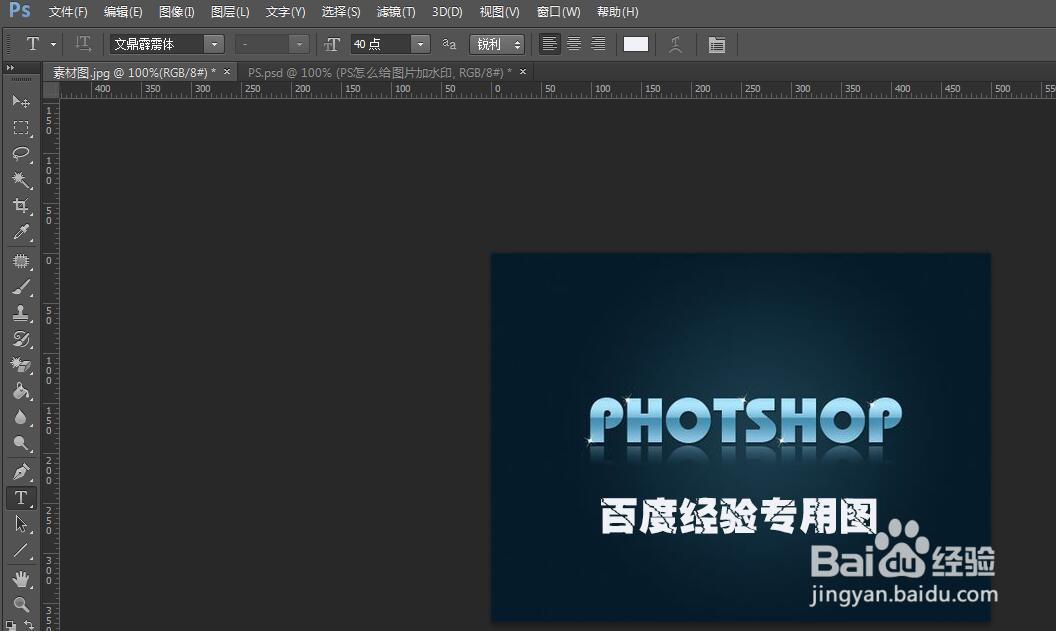Image resolution: width=1056 pixels, height=631 pixels.
Task: Open the warped text dialog
Action: pyautogui.click(x=674, y=43)
